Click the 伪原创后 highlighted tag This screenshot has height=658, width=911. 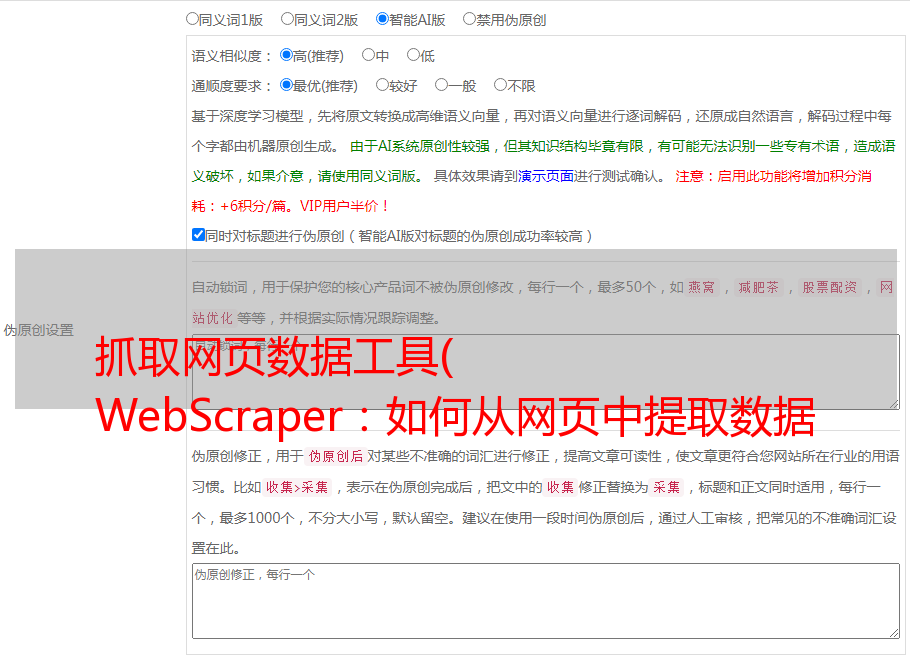[x=336, y=456]
